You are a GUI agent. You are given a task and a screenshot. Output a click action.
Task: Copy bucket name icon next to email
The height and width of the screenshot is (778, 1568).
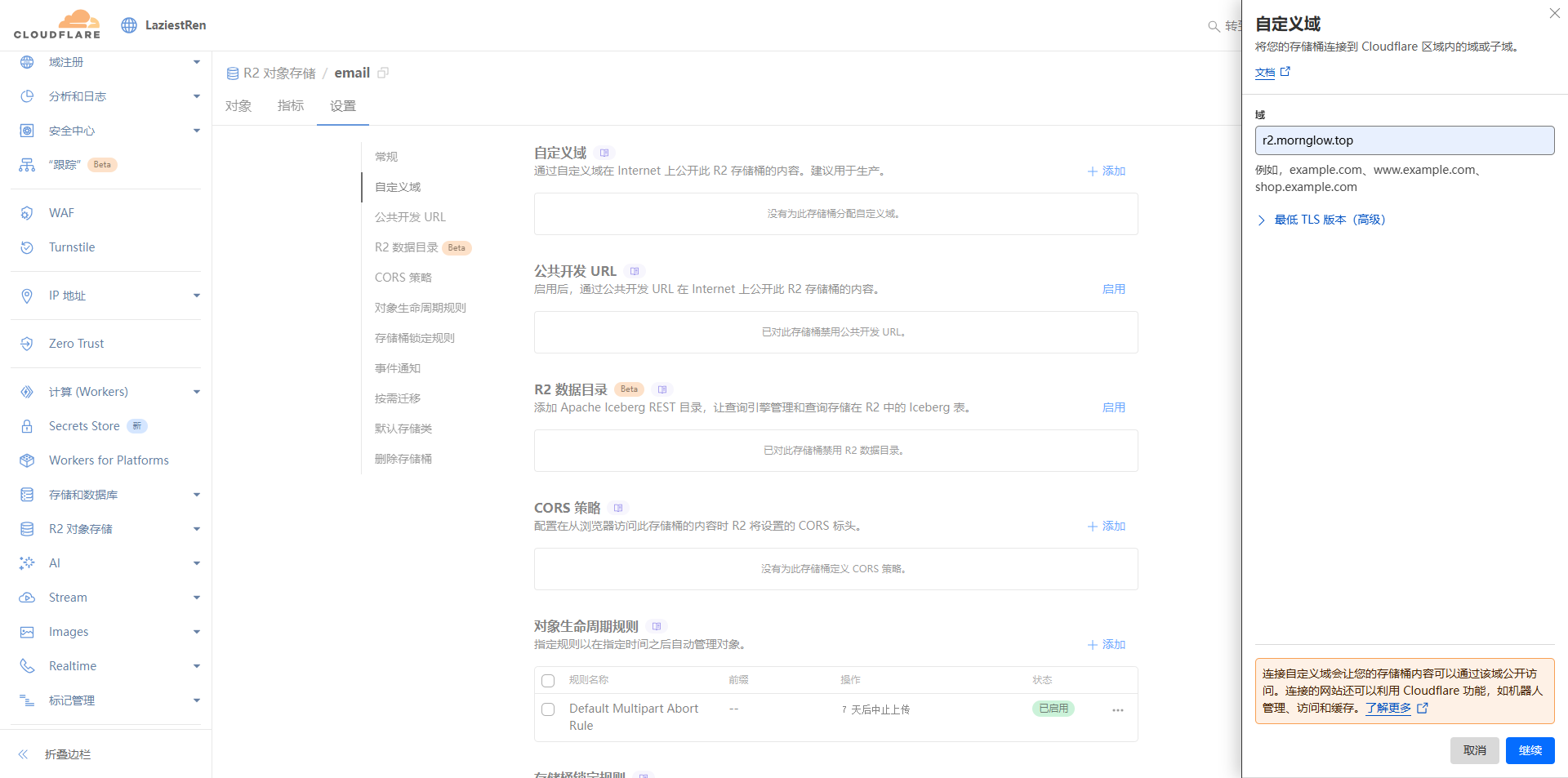pyautogui.click(x=383, y=73)
